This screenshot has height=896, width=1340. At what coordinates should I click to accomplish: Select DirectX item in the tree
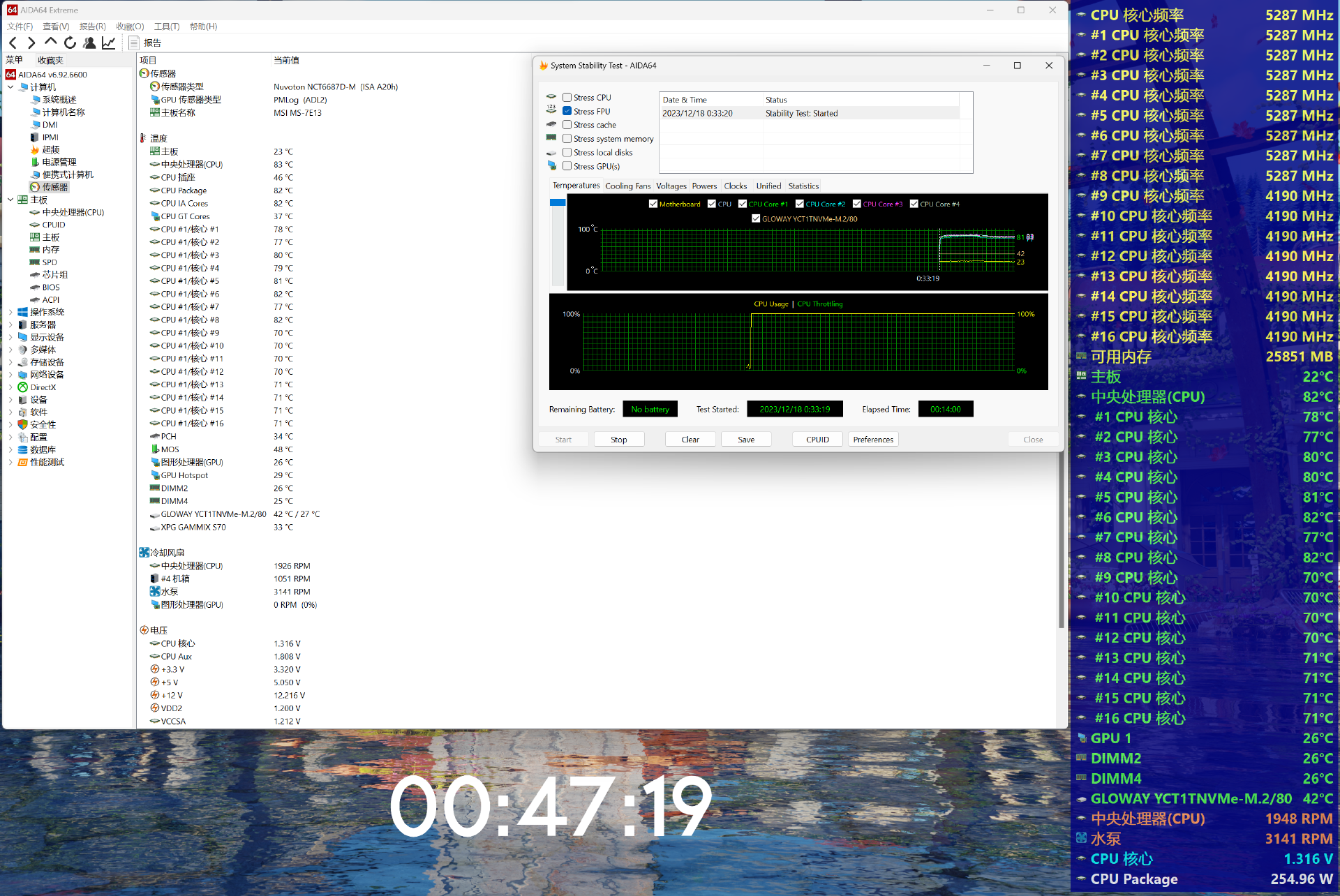[43, 387]
